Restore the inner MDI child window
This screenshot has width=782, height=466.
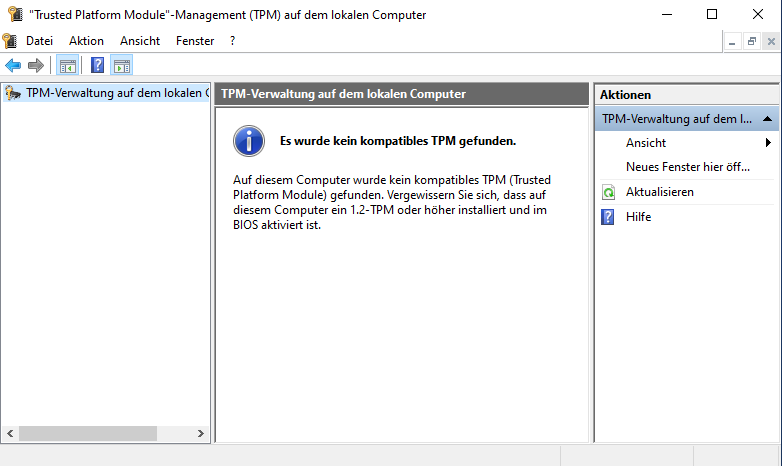[x=751, y=41]
